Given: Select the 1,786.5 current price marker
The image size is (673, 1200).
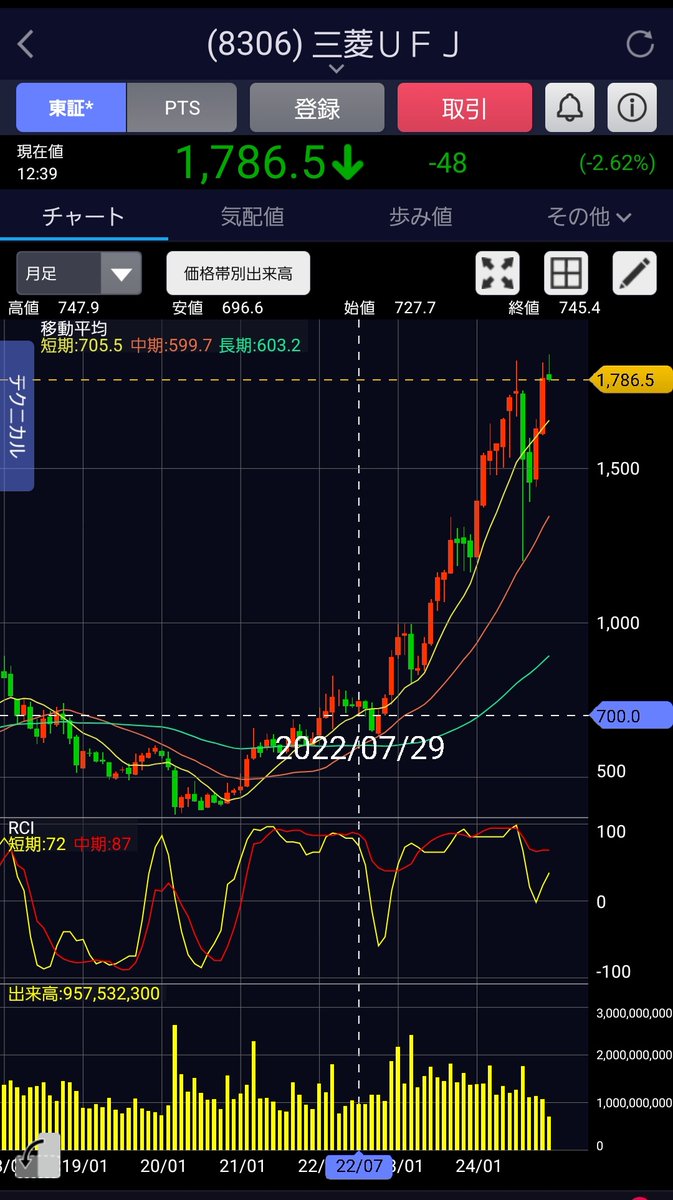Looking at the screenshot, I should coord(630,380).
